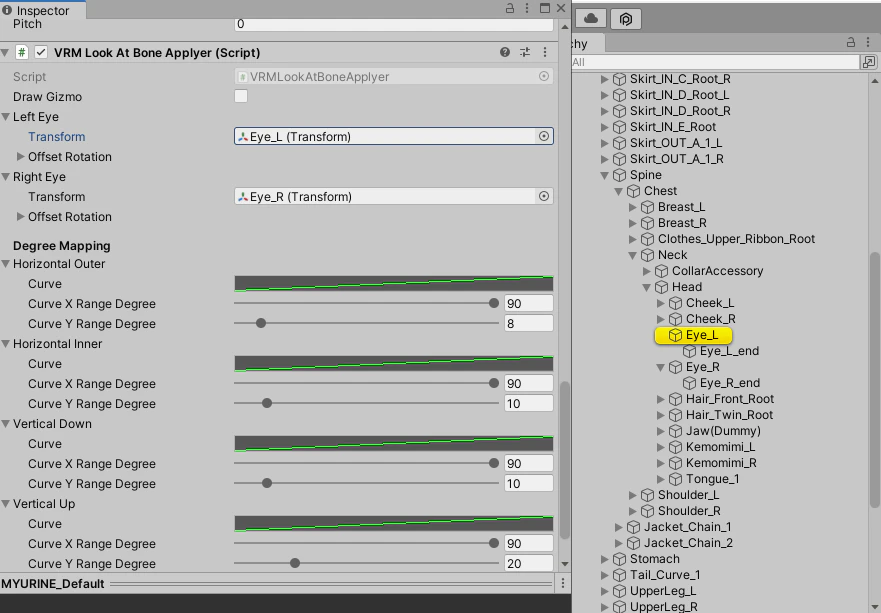Click the Hierarchy search mode icon
Viewport: 881px width, 613px height.
869,62
